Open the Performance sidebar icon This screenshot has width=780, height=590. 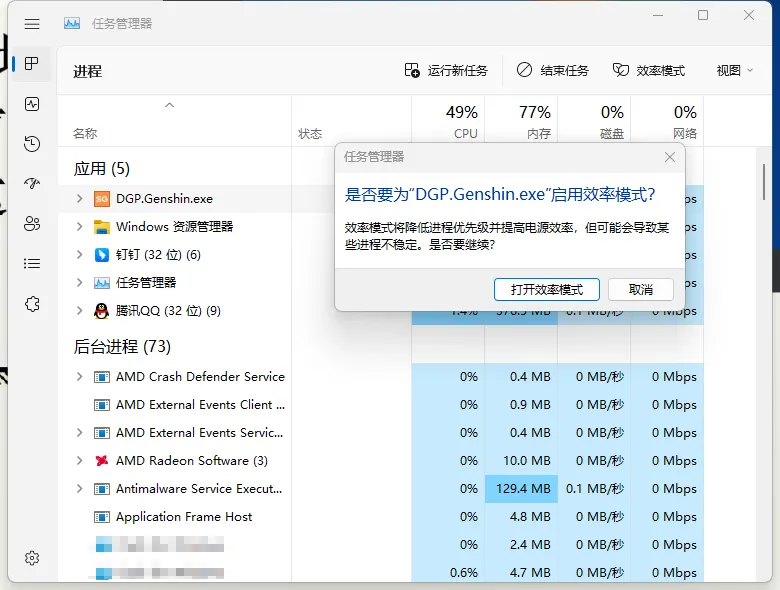click(32, 104)
